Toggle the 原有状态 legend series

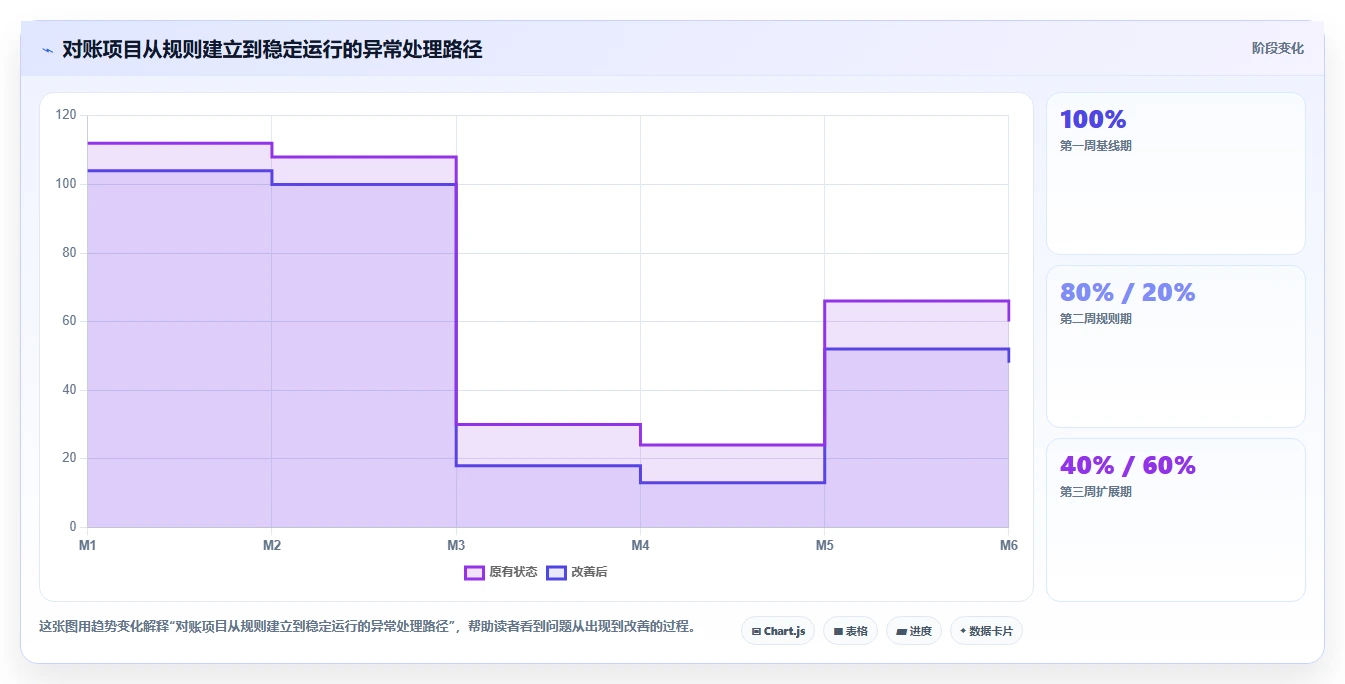coord(500,572)
